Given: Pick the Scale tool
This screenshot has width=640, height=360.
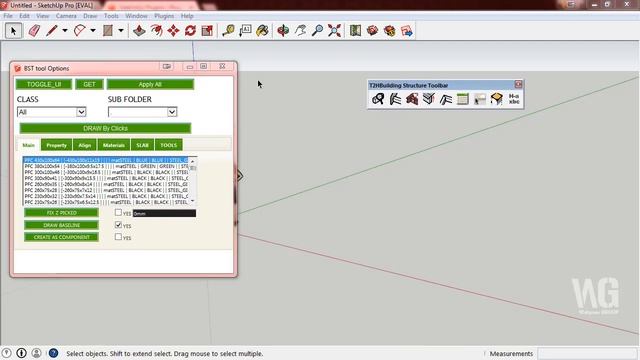Looking at the screenshot, I should click(207, 31).
